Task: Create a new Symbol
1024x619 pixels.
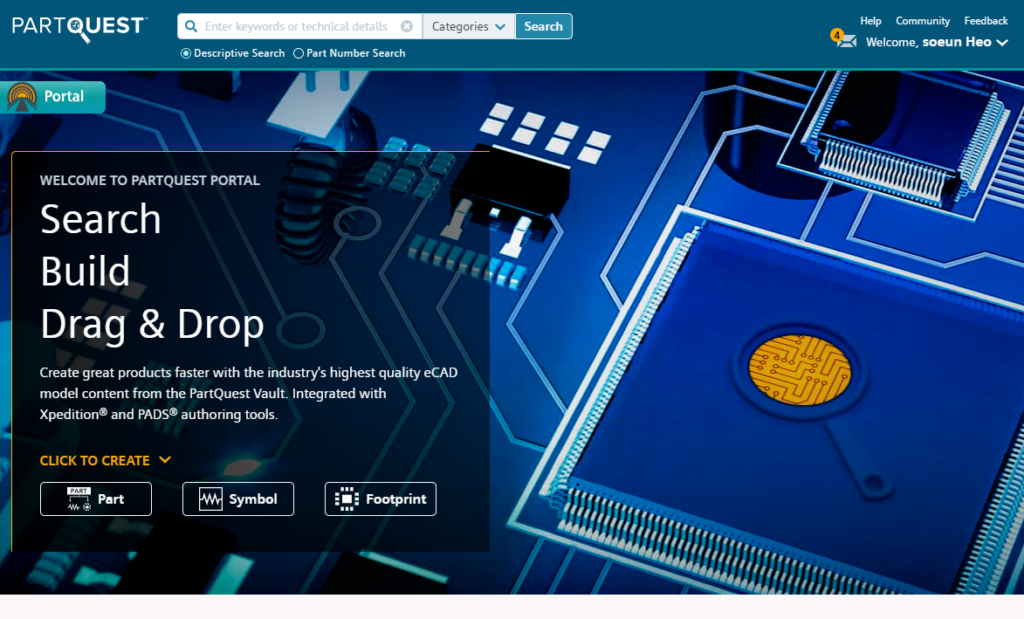Action: pyautogui.click(x=238, y=499)
